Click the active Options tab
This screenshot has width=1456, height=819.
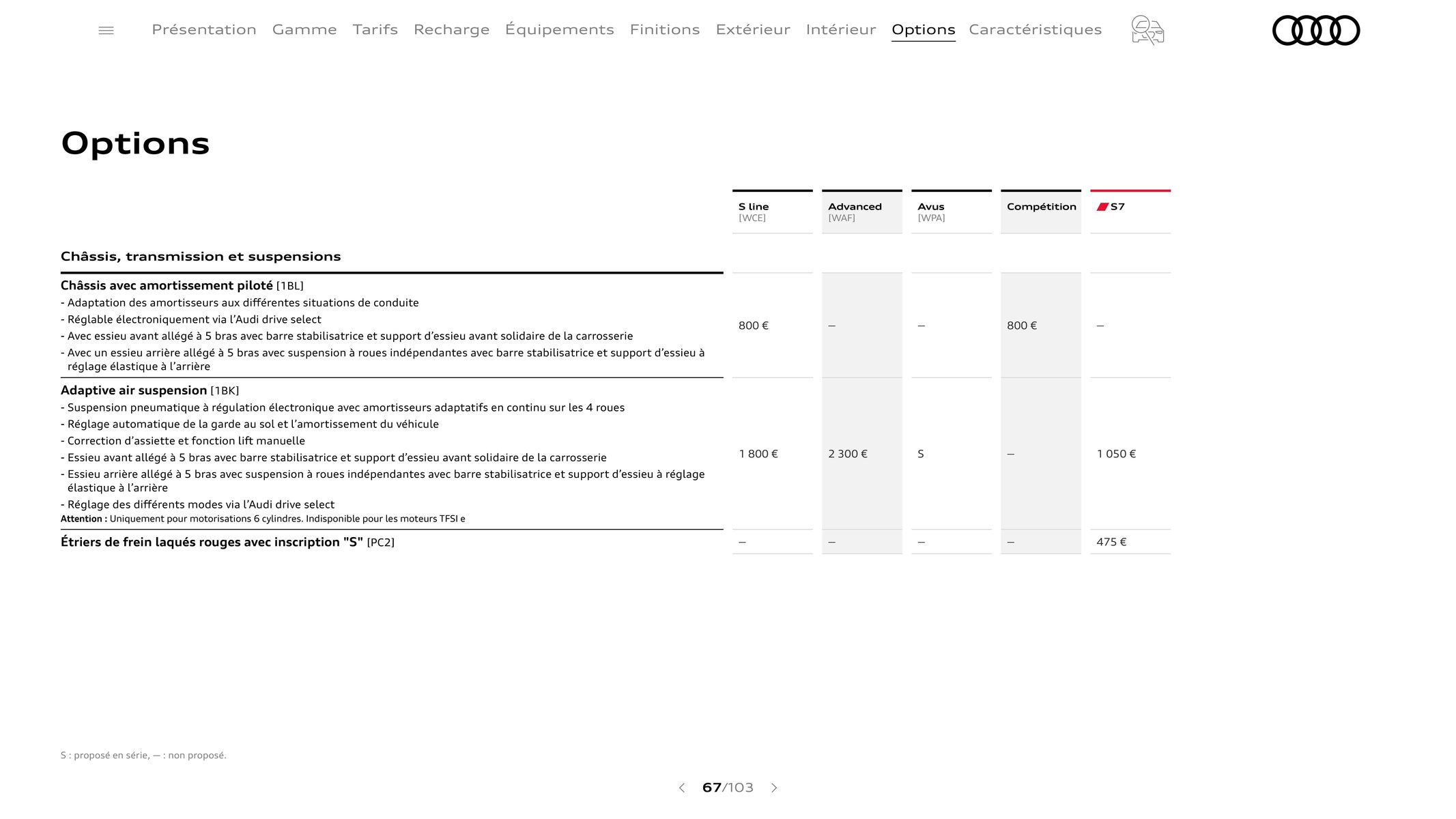tap(923, 29)
